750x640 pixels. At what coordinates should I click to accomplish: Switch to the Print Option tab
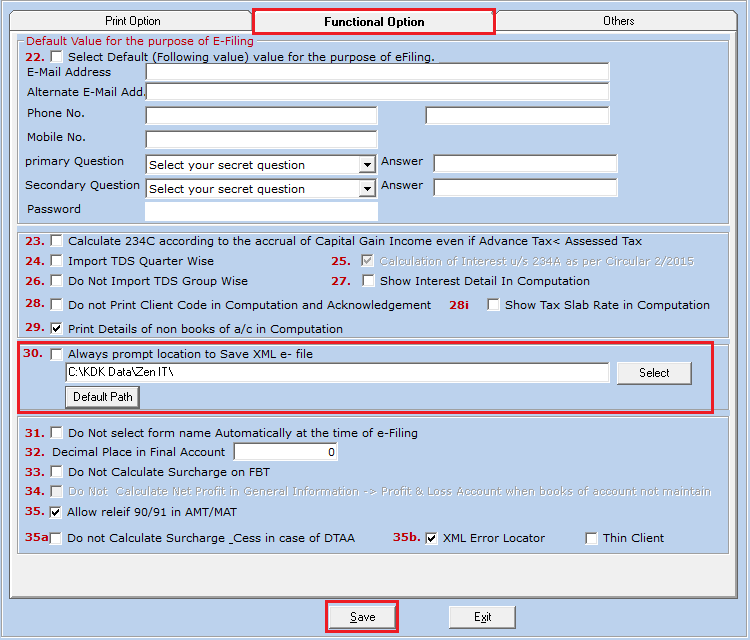(132, 21)
